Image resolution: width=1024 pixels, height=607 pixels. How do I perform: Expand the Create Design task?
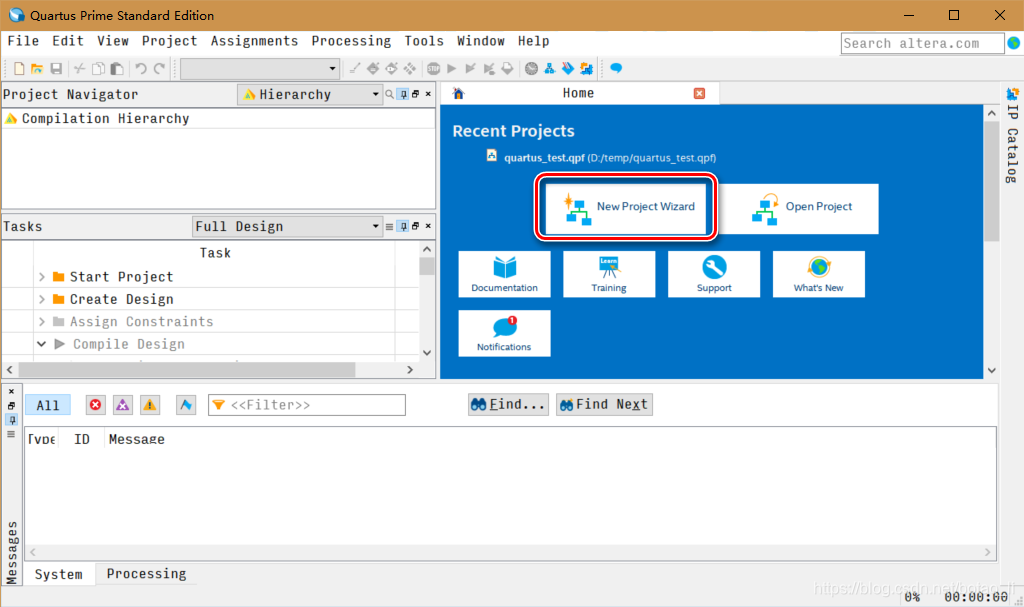pos(42,299)
